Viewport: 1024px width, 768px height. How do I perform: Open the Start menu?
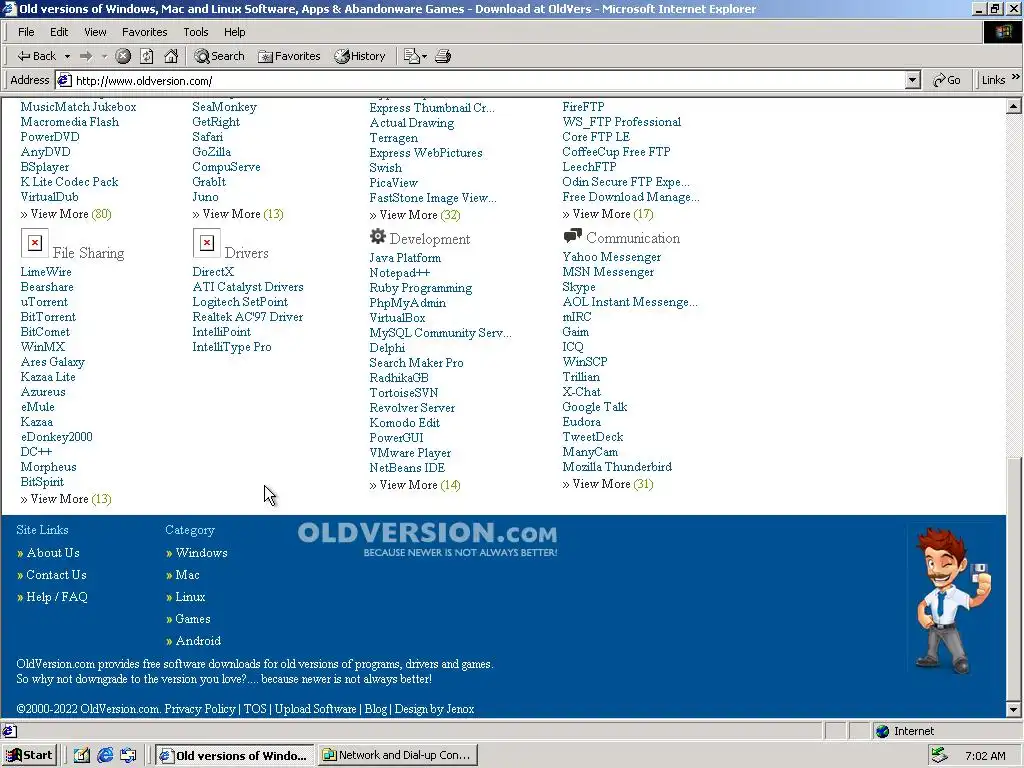tap(30, 755)
